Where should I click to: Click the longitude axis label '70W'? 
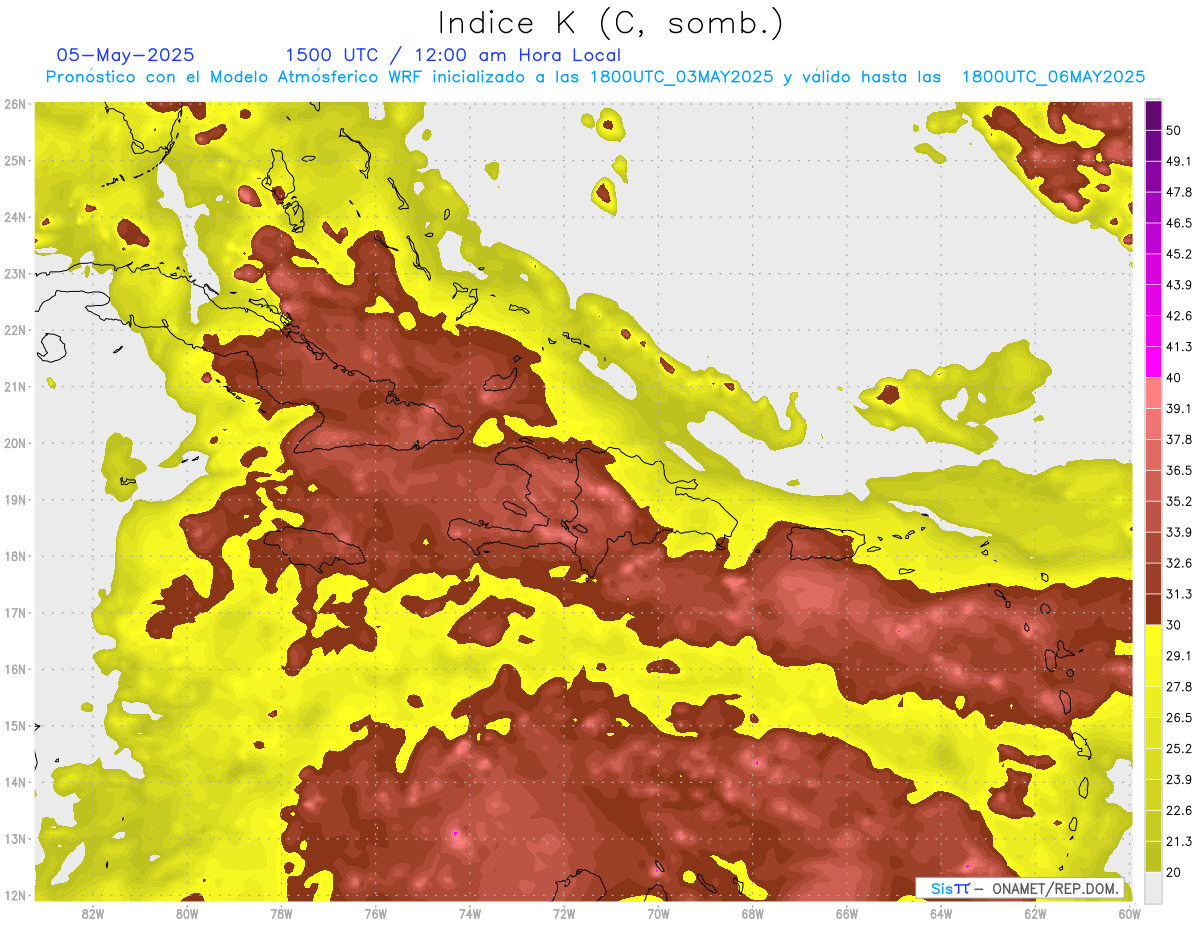click(x=658, y=913)
